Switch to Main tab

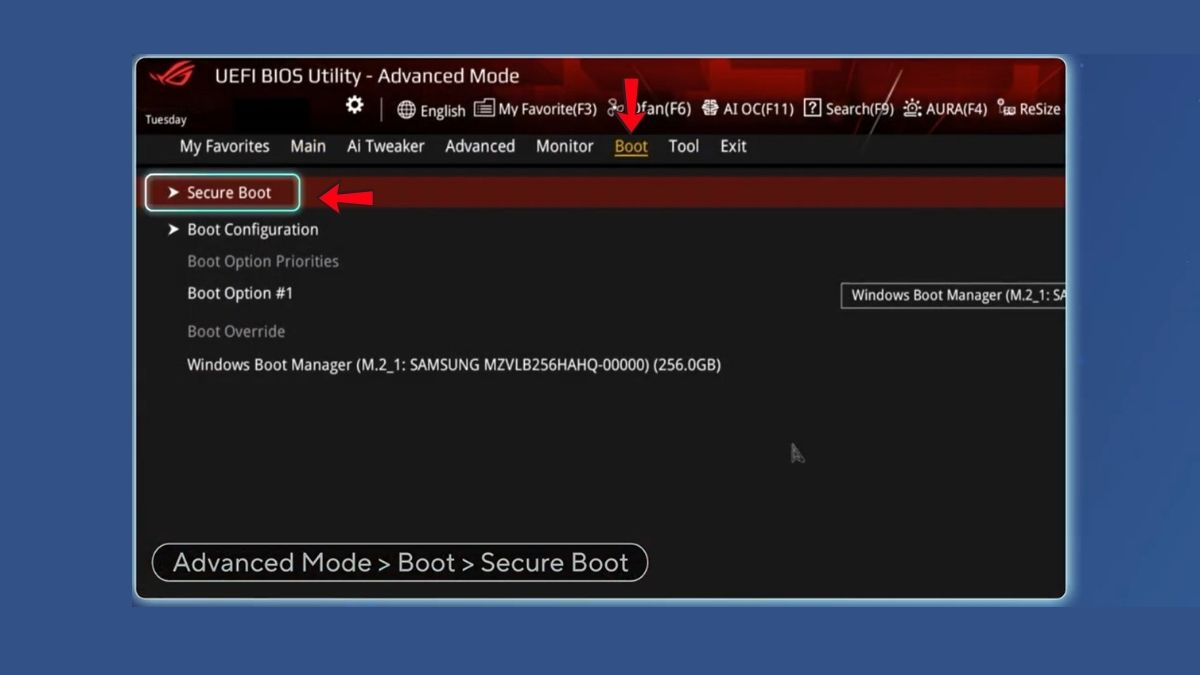coord(308,146)
